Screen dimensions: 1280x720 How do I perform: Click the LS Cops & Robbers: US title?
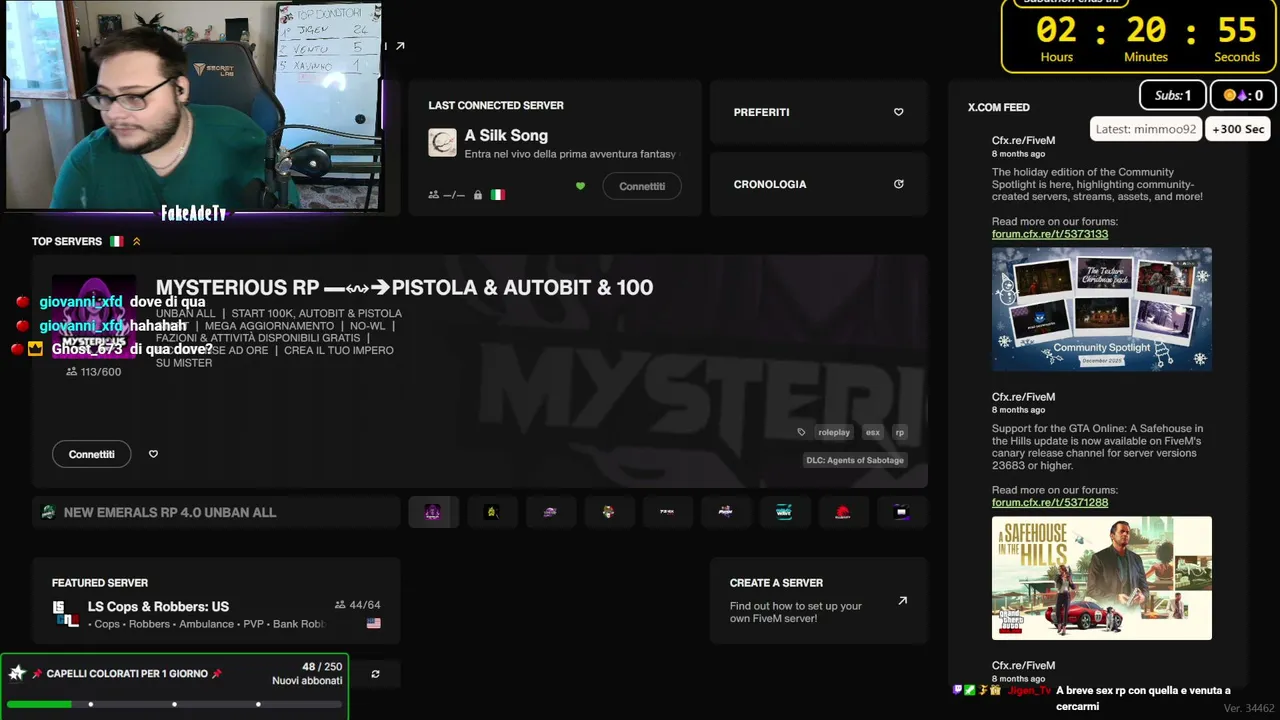(x=158, y=606)
